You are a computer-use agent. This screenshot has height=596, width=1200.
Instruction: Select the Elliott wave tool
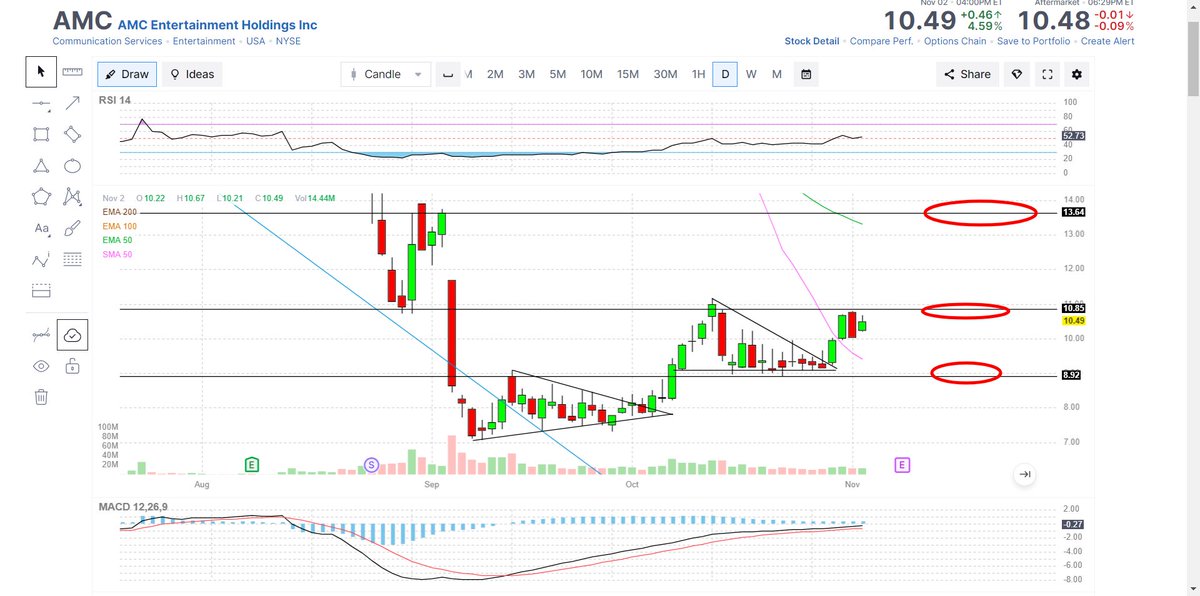point(41,260)
